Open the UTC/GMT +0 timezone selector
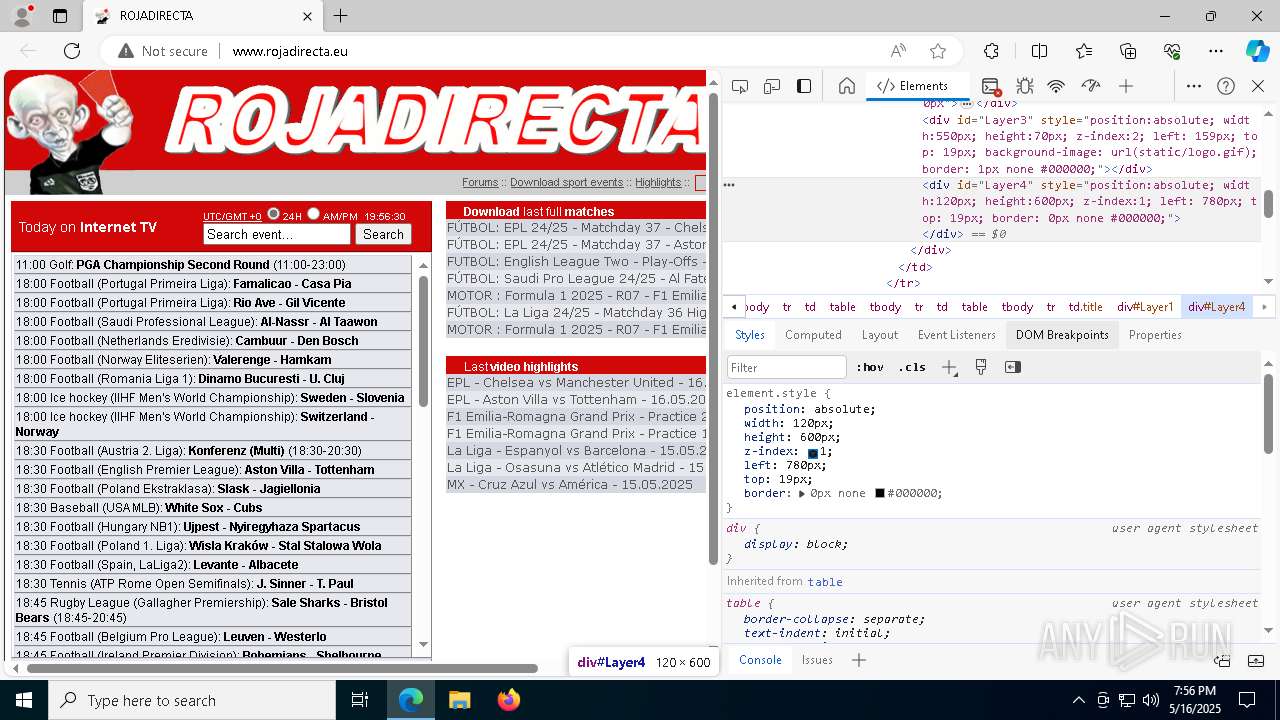The width and height of the screenshot is (1280, 720). pyautogui.click(x=232, y=216)
